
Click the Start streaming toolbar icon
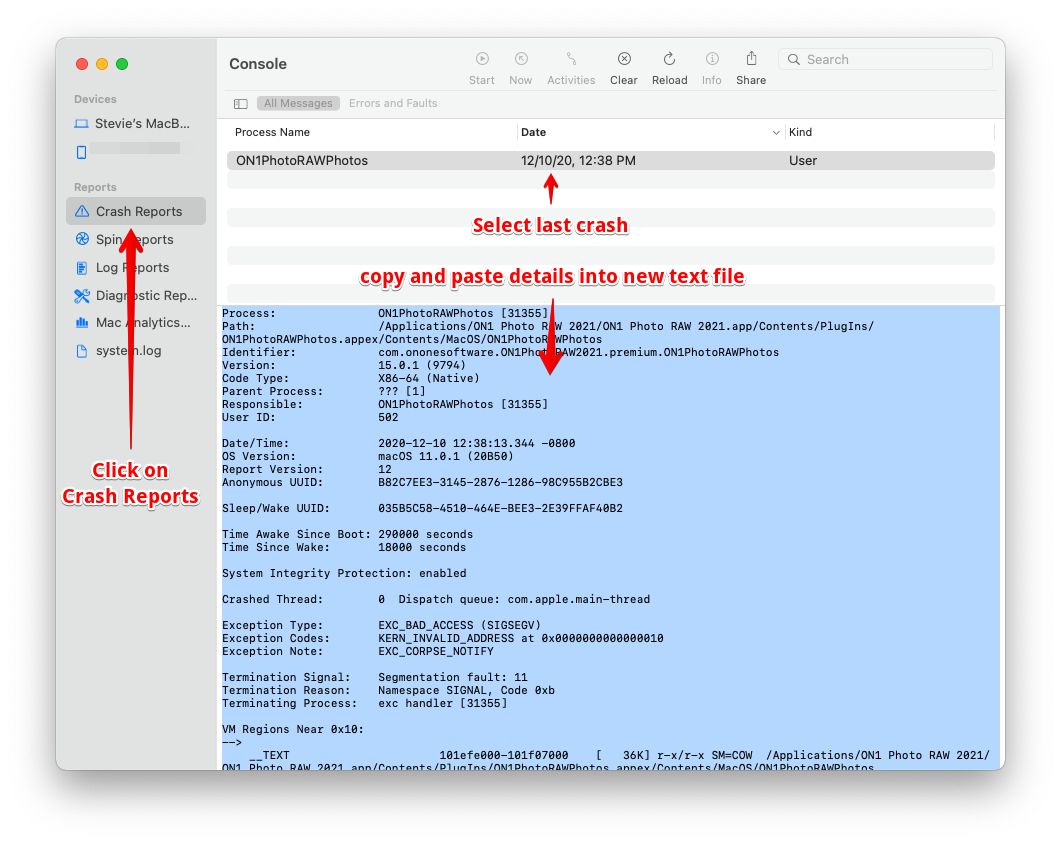tap(482, 60)
